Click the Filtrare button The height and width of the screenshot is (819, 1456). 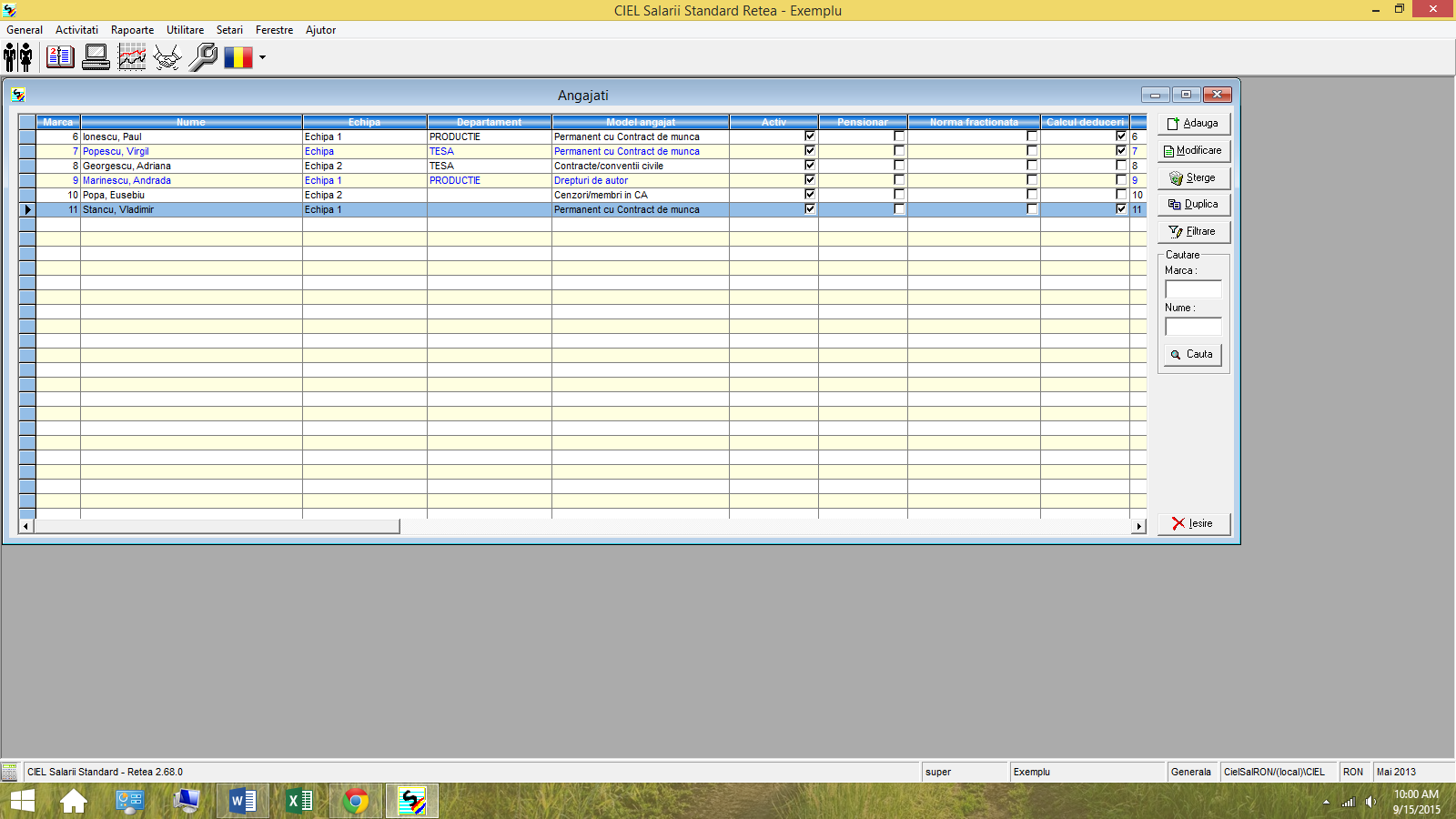[1194, 231]
